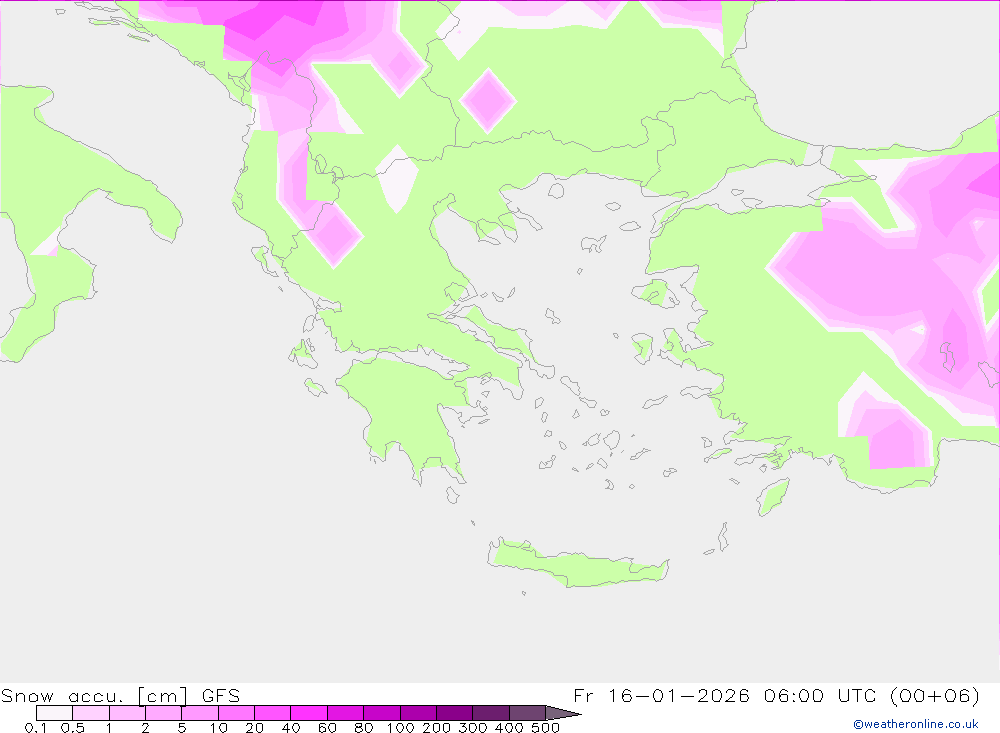Viewport: 1000px width, 733px height.
Task: Select the 0.5–1 cm legend color box
Action: click(x=91, y=713)
